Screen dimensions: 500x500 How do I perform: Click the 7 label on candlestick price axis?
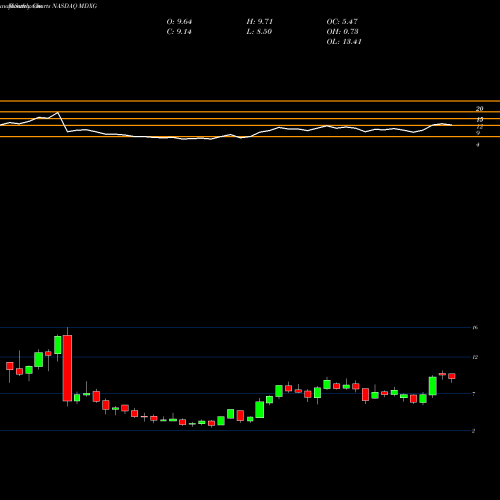point(474,394)
